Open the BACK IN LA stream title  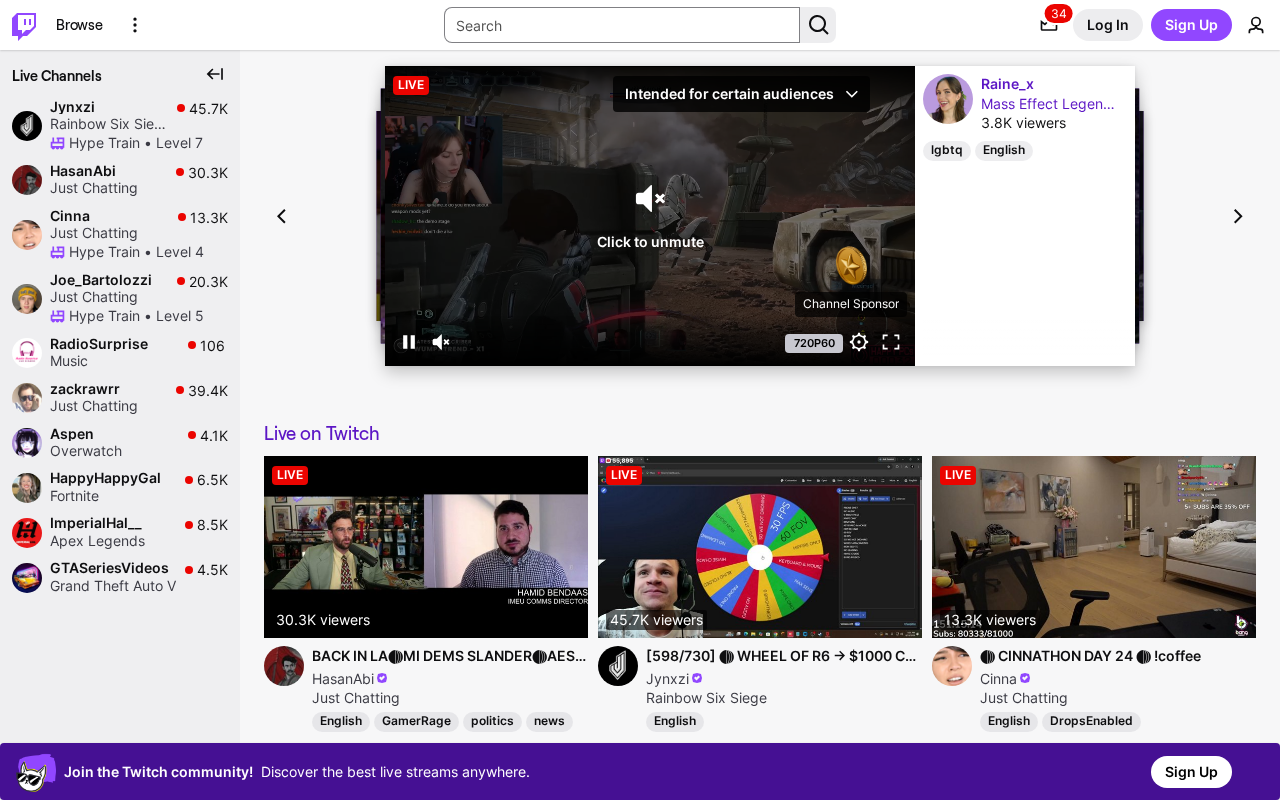[x=450, y=656]
